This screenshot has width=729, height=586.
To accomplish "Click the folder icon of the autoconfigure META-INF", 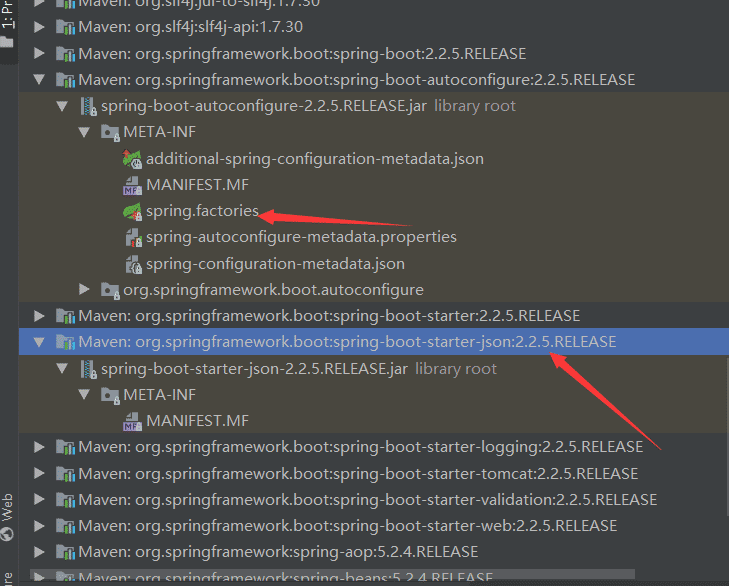I will pos(110,133).
